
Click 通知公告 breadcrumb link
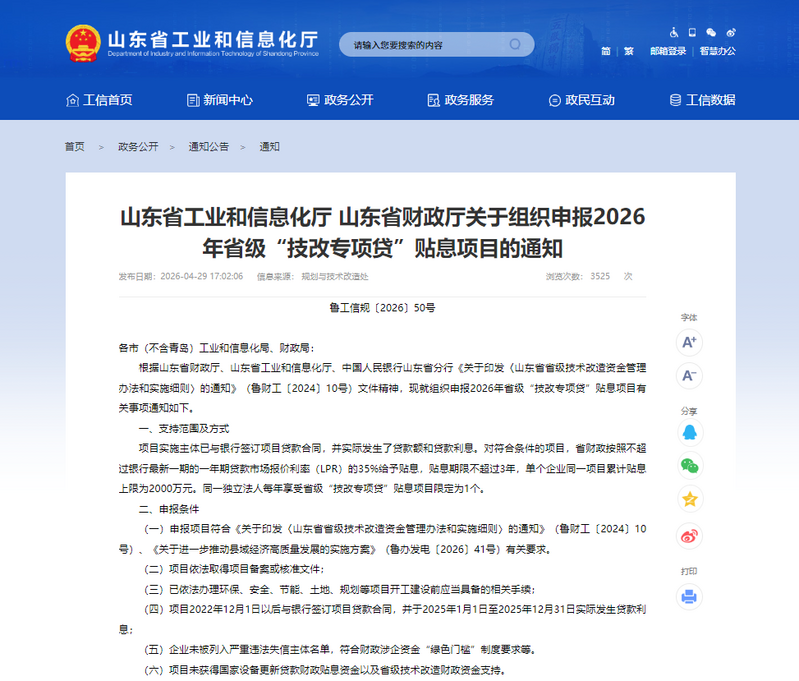coord(208,147)
